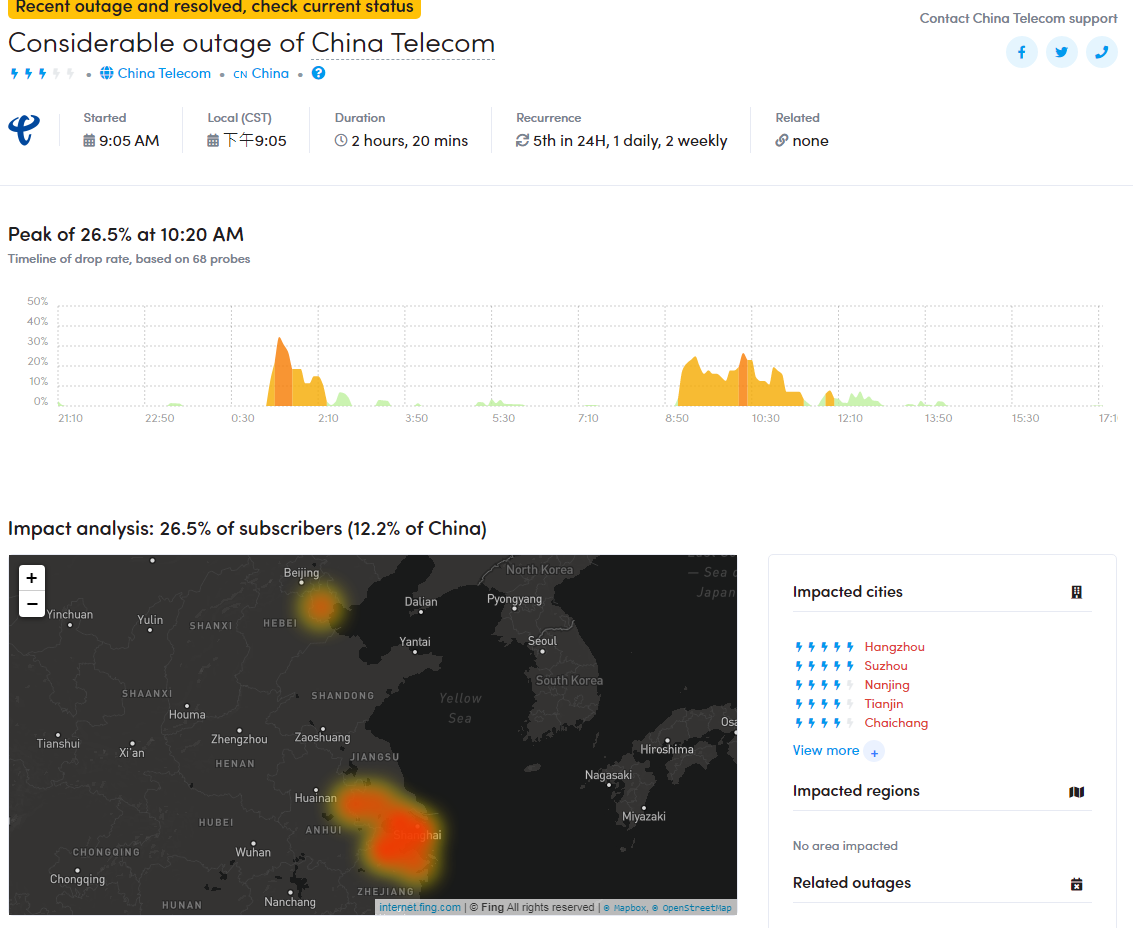Click the Tianjin heat spot near Beijing
Image resolution: width=1143 pixels, height=928 pixels.
point(319,606)
